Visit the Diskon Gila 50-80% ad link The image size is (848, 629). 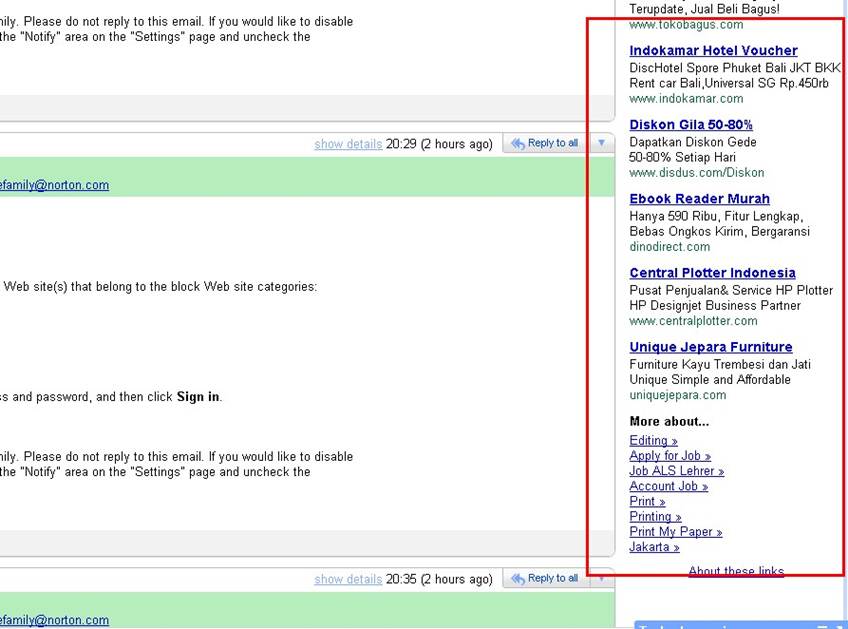pos(690,125)
